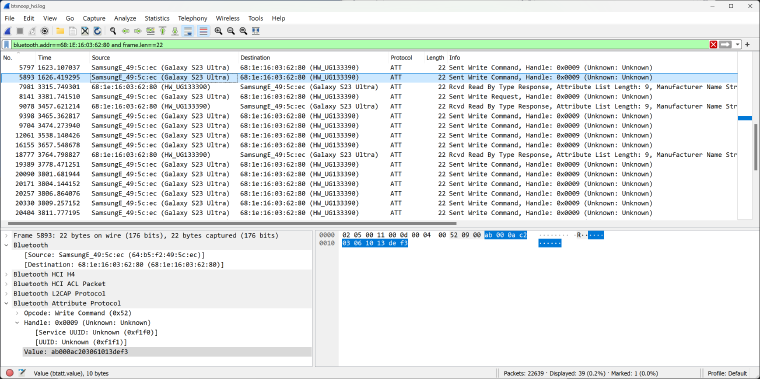Open the Analyze menu
The width and height of the screenshot is (760, 379).
(x=125, y=18)
